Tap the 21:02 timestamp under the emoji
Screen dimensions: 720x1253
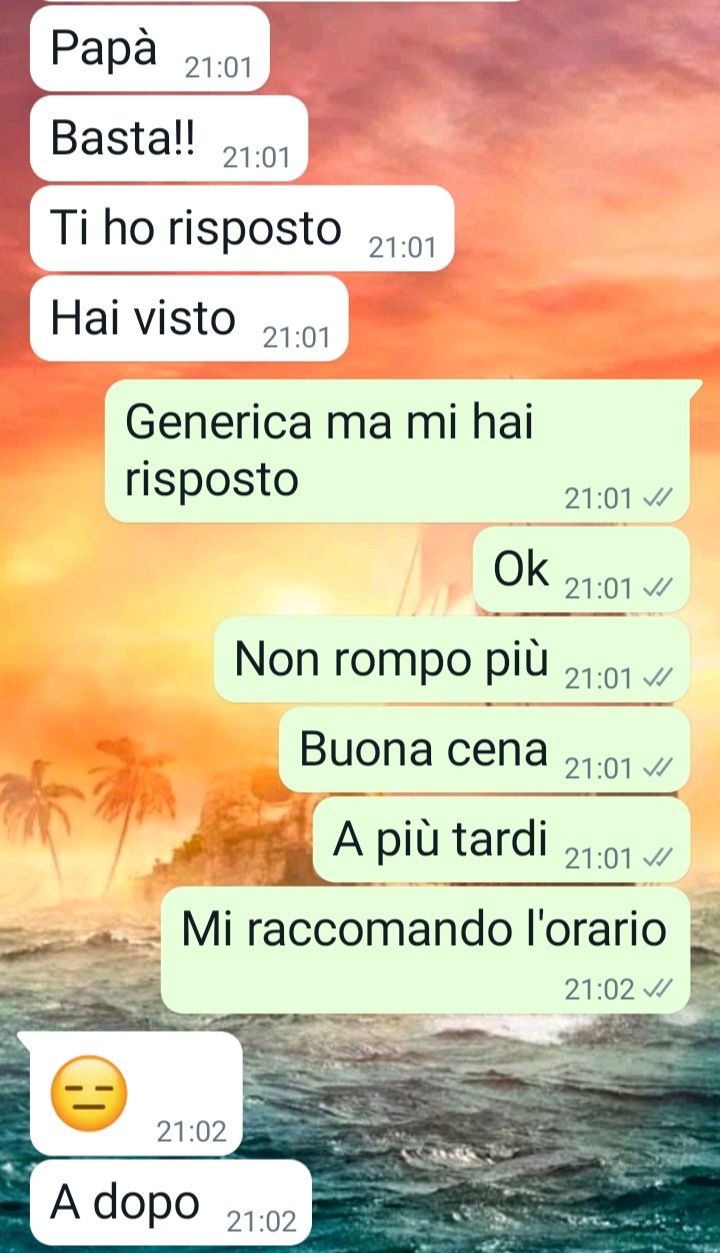click(x=192, y=1132)
